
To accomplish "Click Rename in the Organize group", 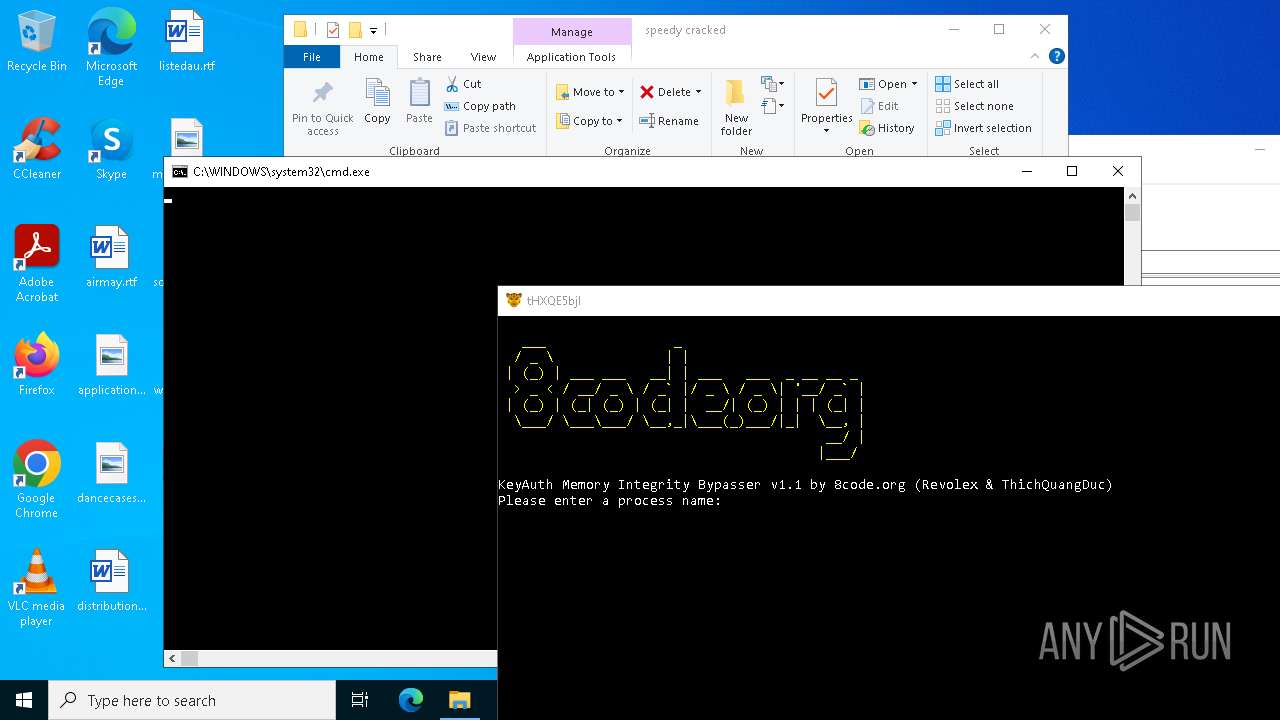I will (670, 121).
